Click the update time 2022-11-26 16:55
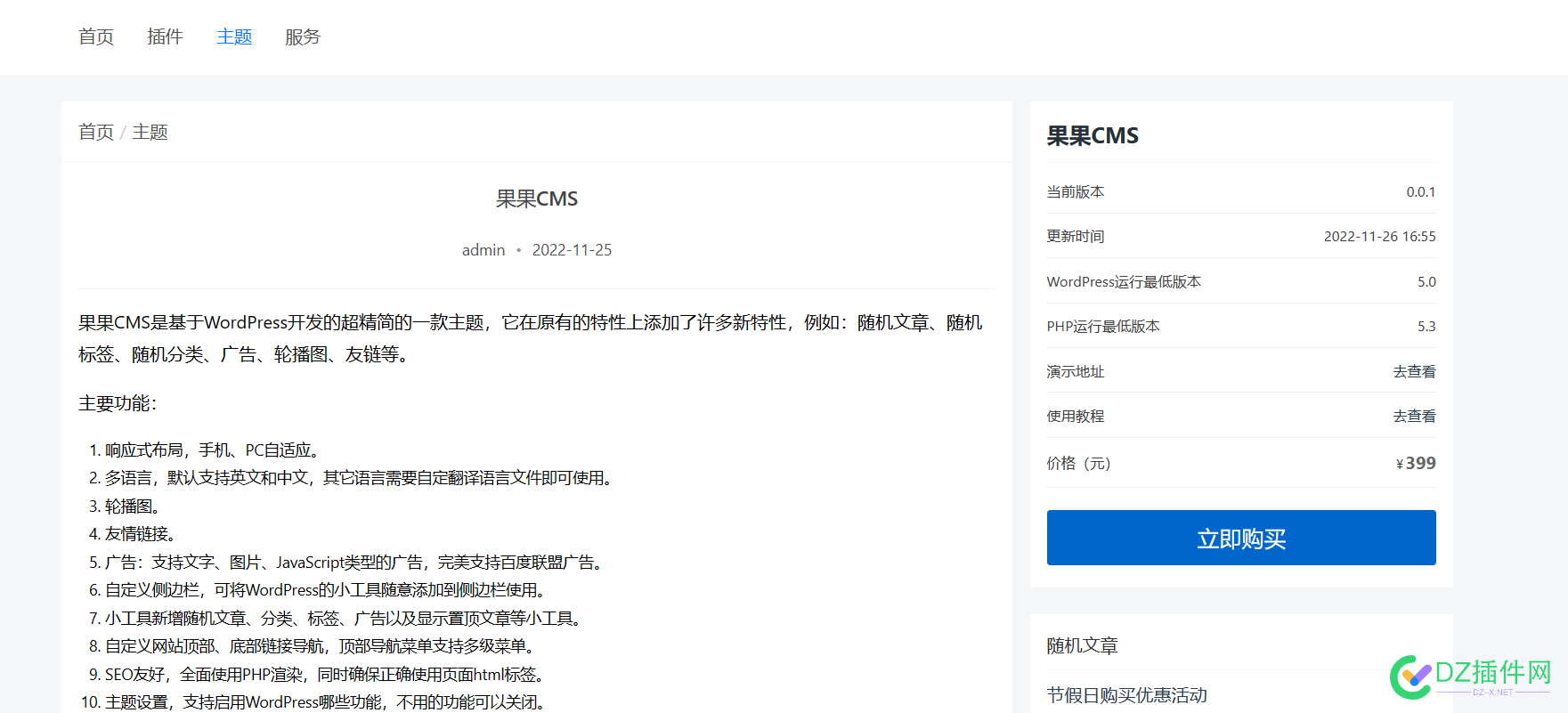Viewport: 1568px width, 713px height. (x=1379, y=236)
